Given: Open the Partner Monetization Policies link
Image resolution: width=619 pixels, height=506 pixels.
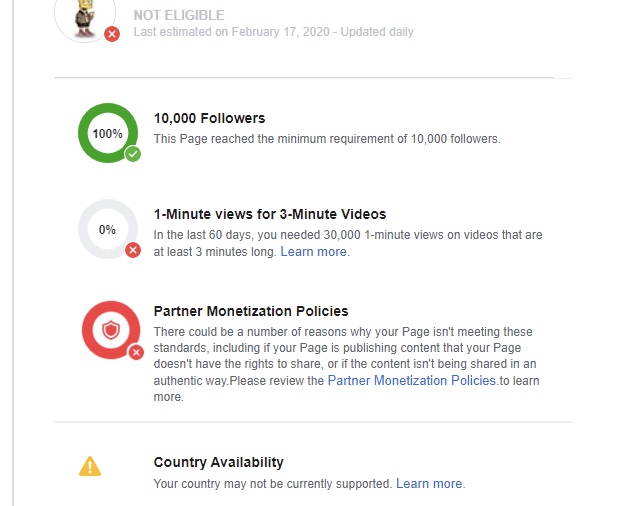Looking at the screenshot, I should [412, 380].
